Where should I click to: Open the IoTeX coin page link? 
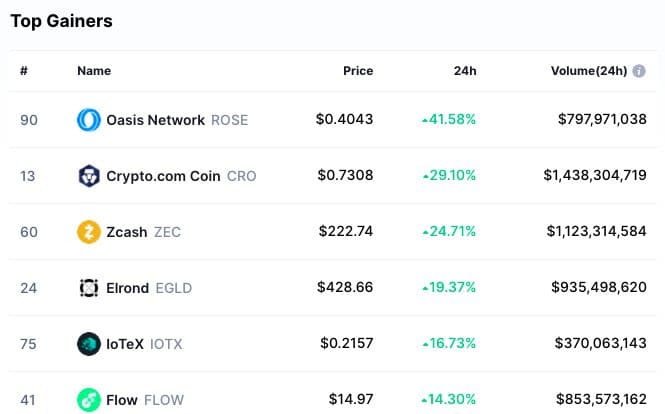coord(125,344)
